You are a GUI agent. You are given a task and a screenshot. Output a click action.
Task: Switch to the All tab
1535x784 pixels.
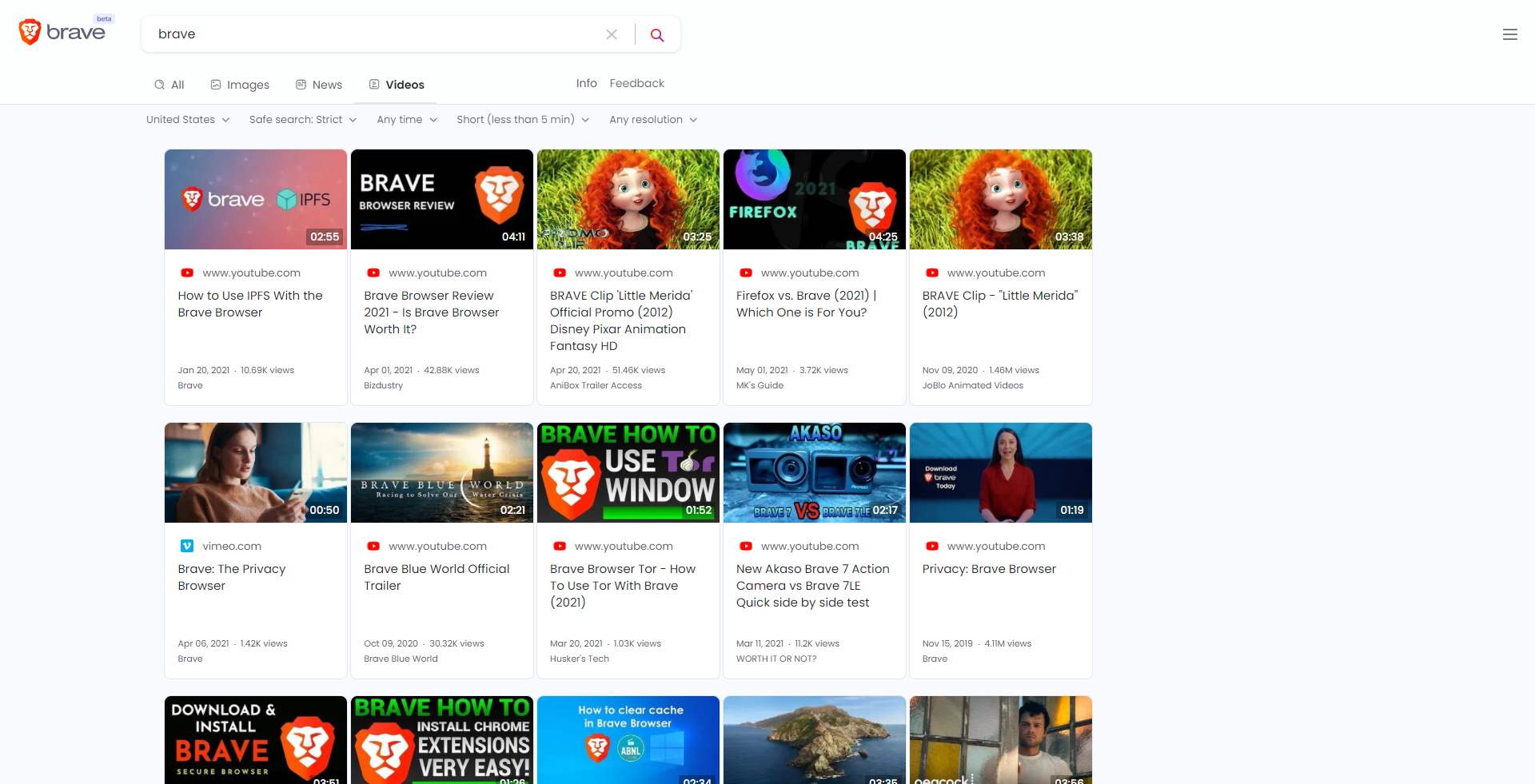(x=169, y=85)
